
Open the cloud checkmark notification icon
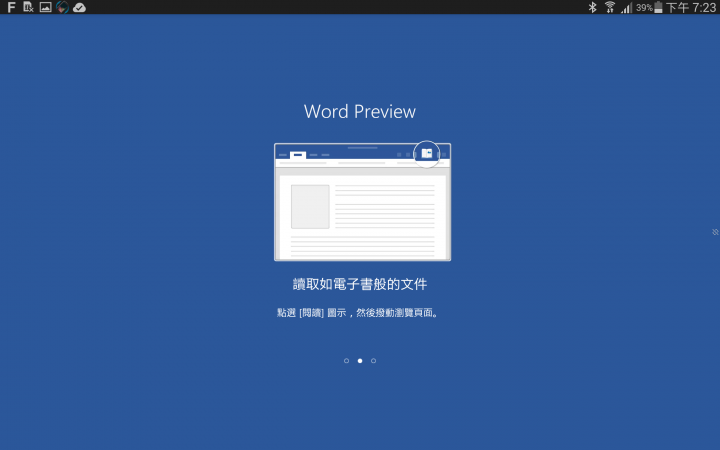pyautogui.click(x=79, y=7)
